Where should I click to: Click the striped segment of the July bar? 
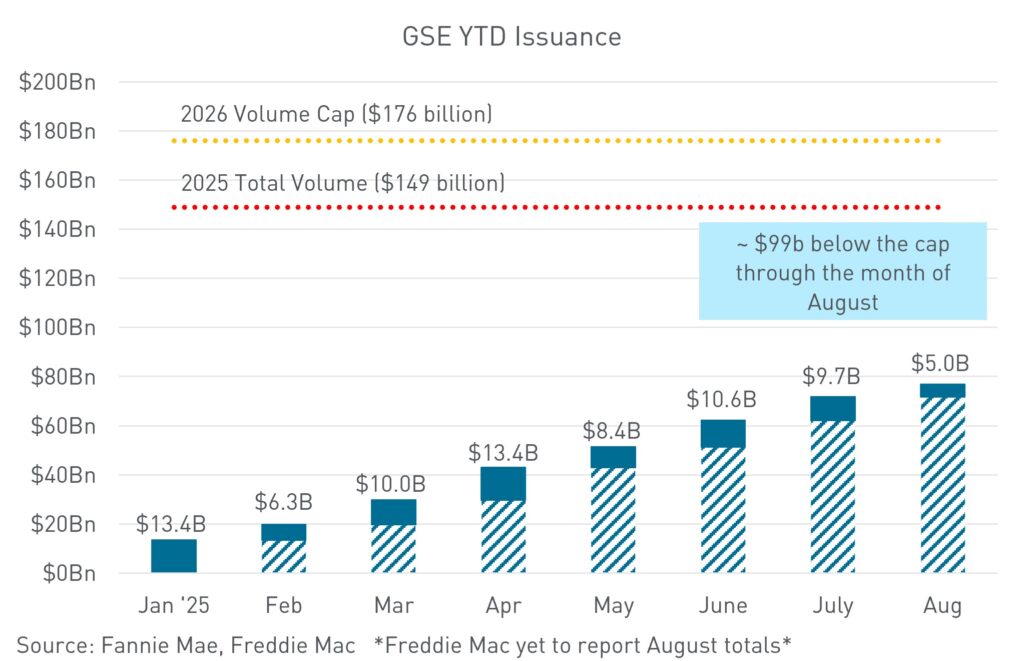pyautogui.click(x=833, y=497)
